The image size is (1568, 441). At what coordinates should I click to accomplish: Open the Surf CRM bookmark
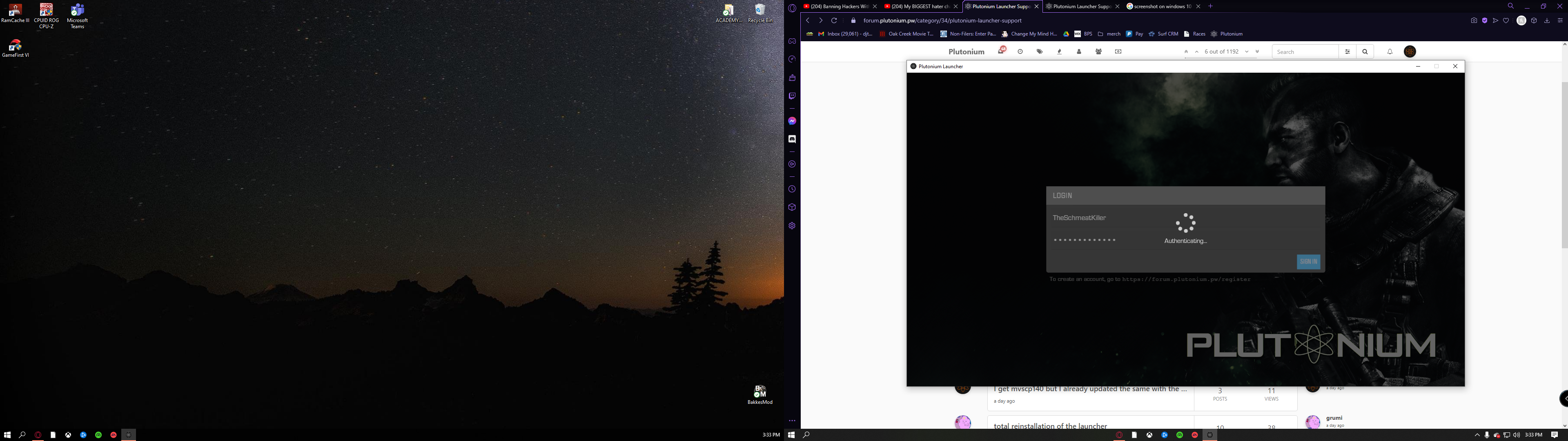(1163, 34)
